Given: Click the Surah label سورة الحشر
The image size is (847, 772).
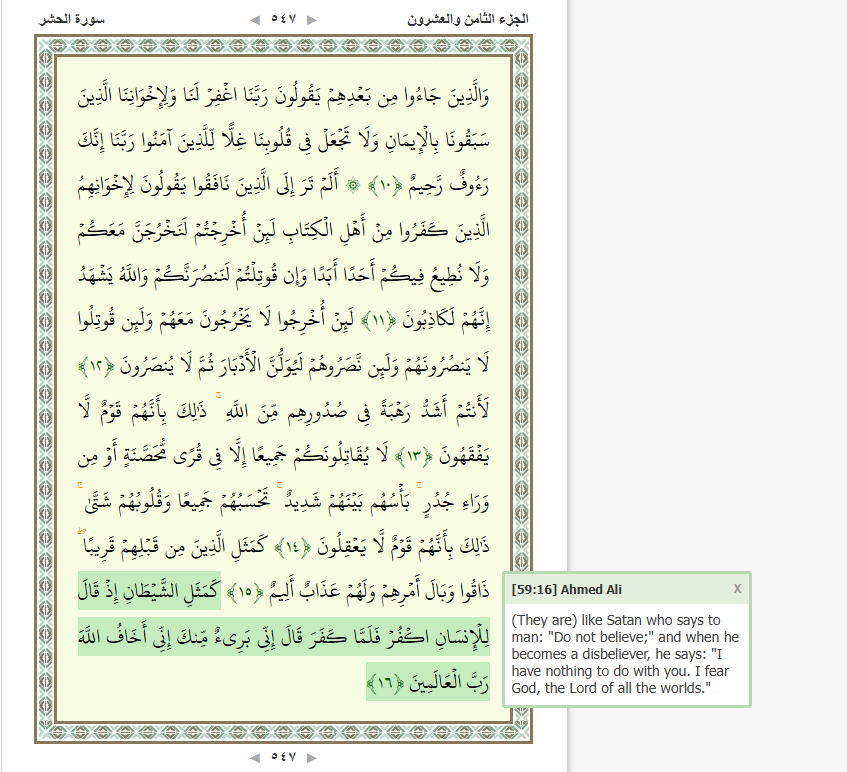Looking at the screenshot, I should [x=72, y=20].
